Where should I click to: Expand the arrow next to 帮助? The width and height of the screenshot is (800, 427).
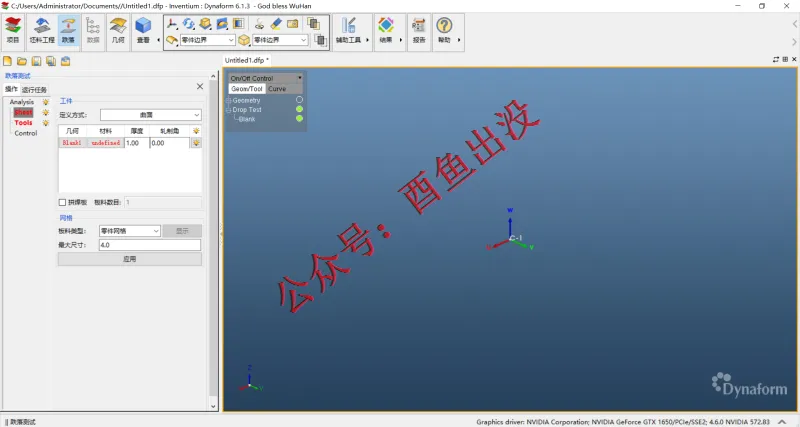click(x=459, y=40)
